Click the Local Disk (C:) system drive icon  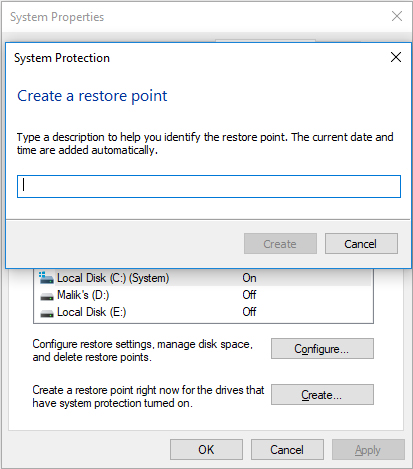[46, 278]
